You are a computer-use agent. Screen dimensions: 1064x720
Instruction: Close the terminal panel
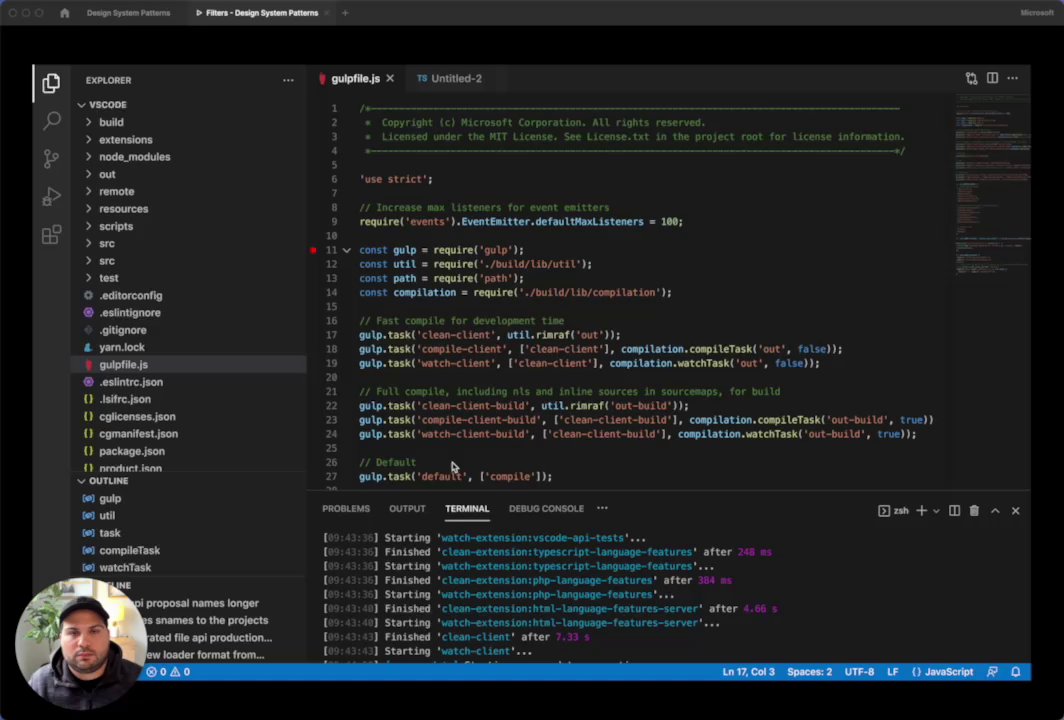point(1016,510)
